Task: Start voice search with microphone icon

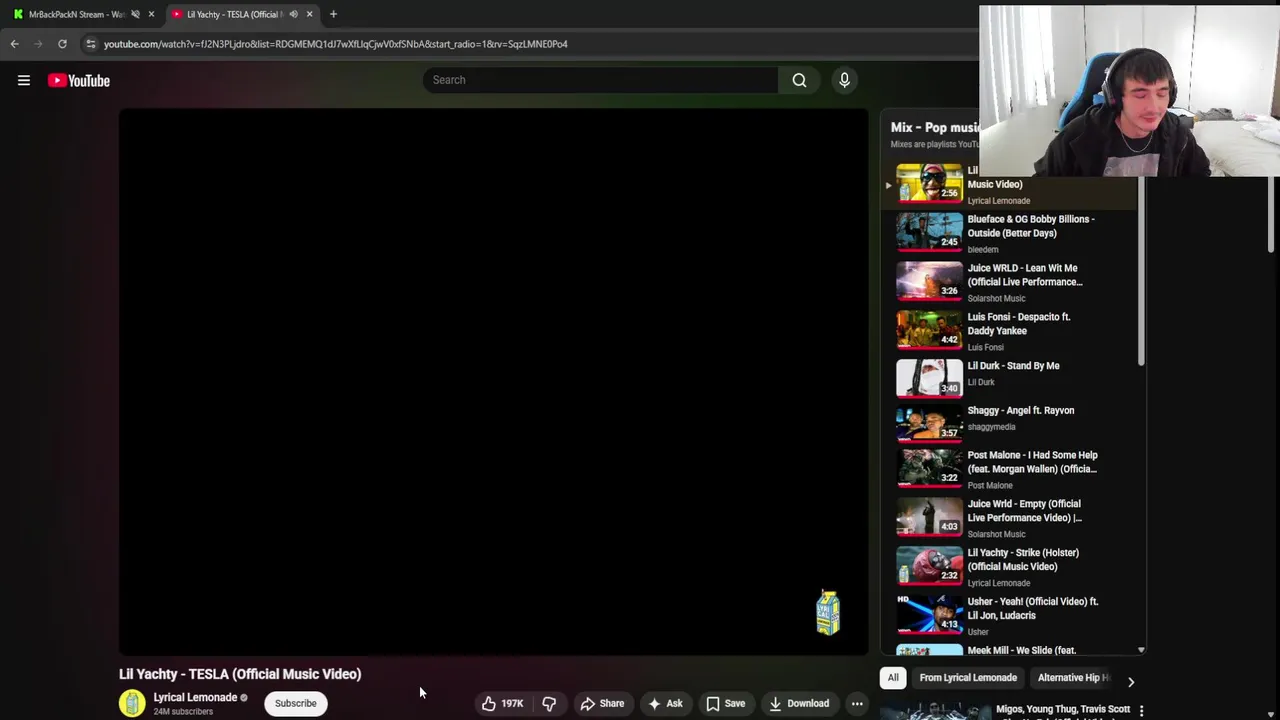Action: click(x=844, y=80)
